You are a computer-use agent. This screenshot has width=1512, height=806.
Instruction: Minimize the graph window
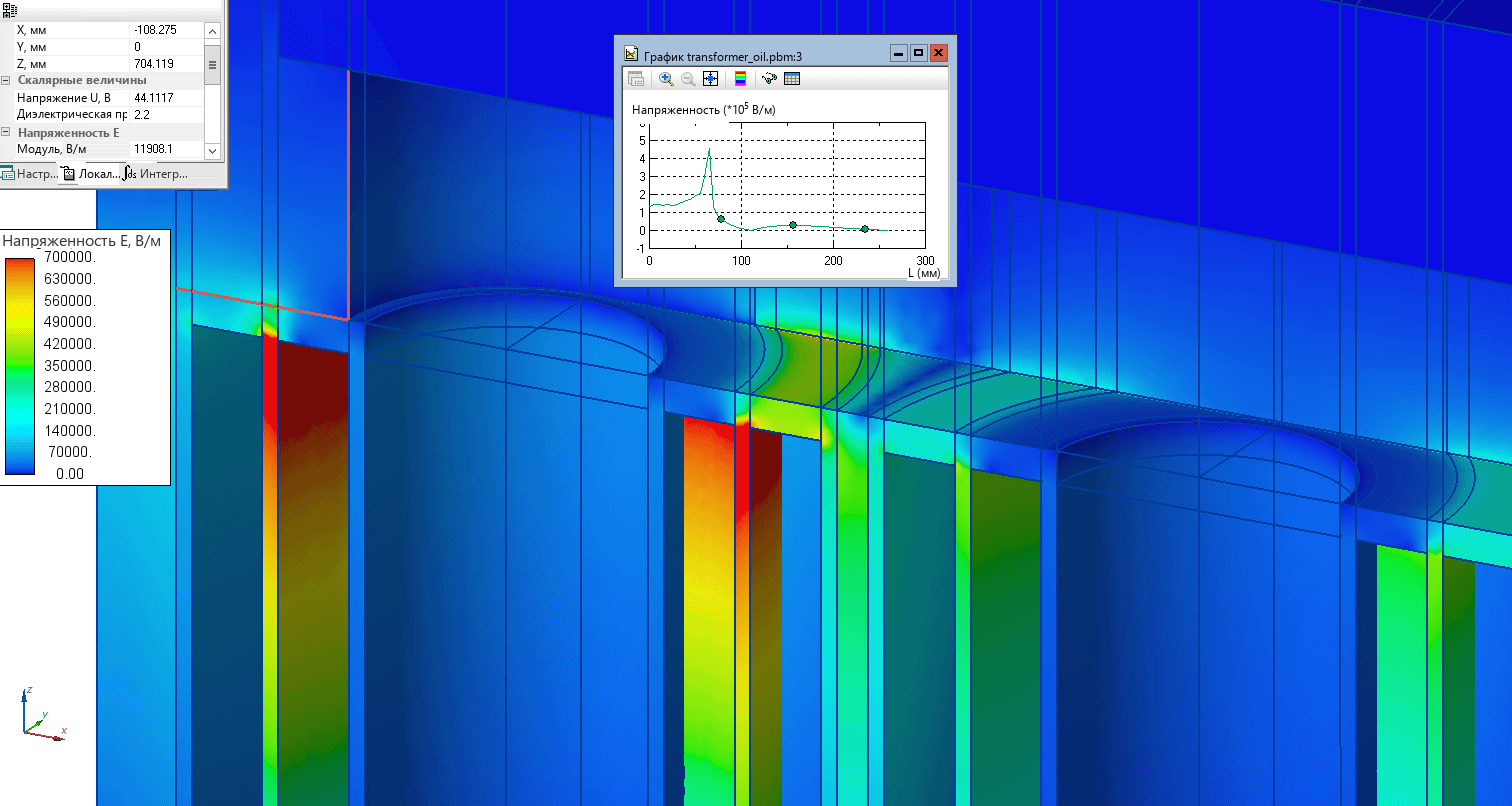pos(899,53)
